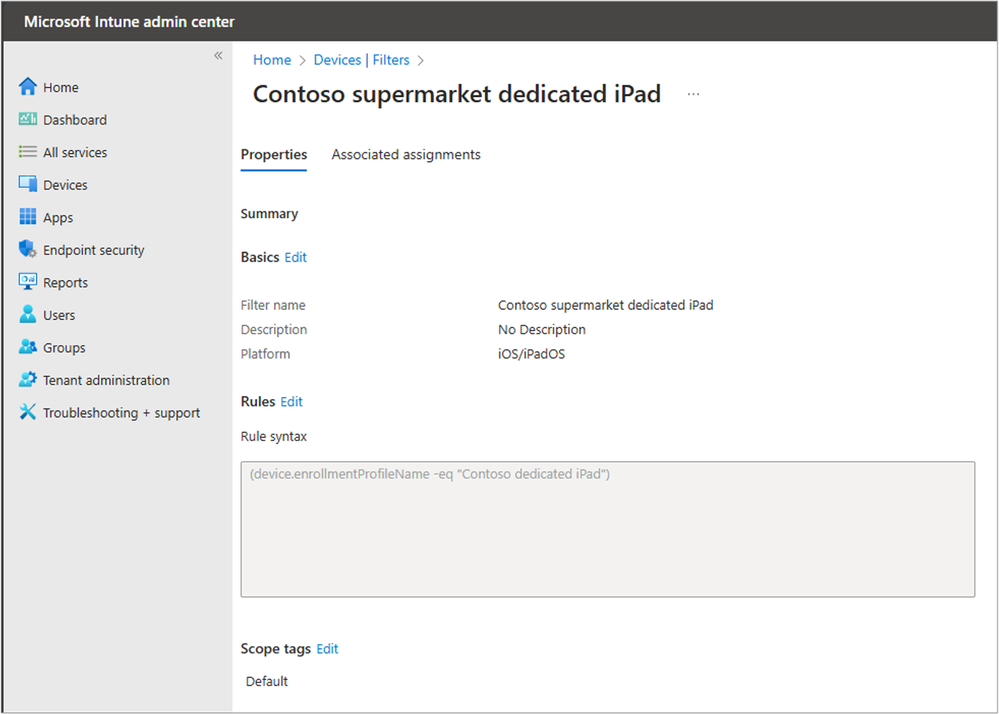Edit the Scope tags section

pos(327,649)
